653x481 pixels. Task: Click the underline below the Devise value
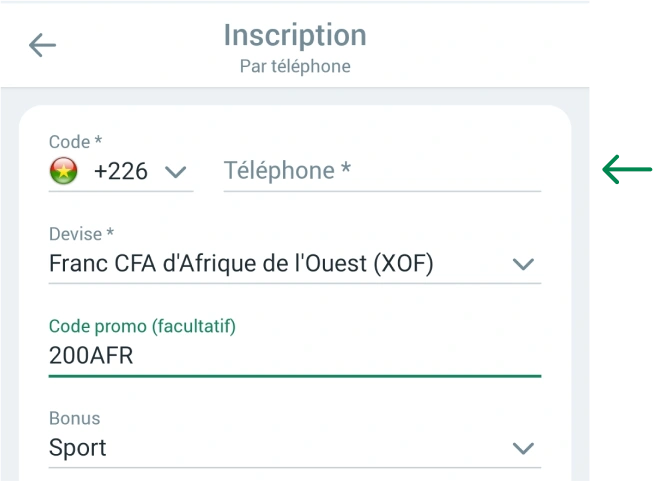pos(295,283)
